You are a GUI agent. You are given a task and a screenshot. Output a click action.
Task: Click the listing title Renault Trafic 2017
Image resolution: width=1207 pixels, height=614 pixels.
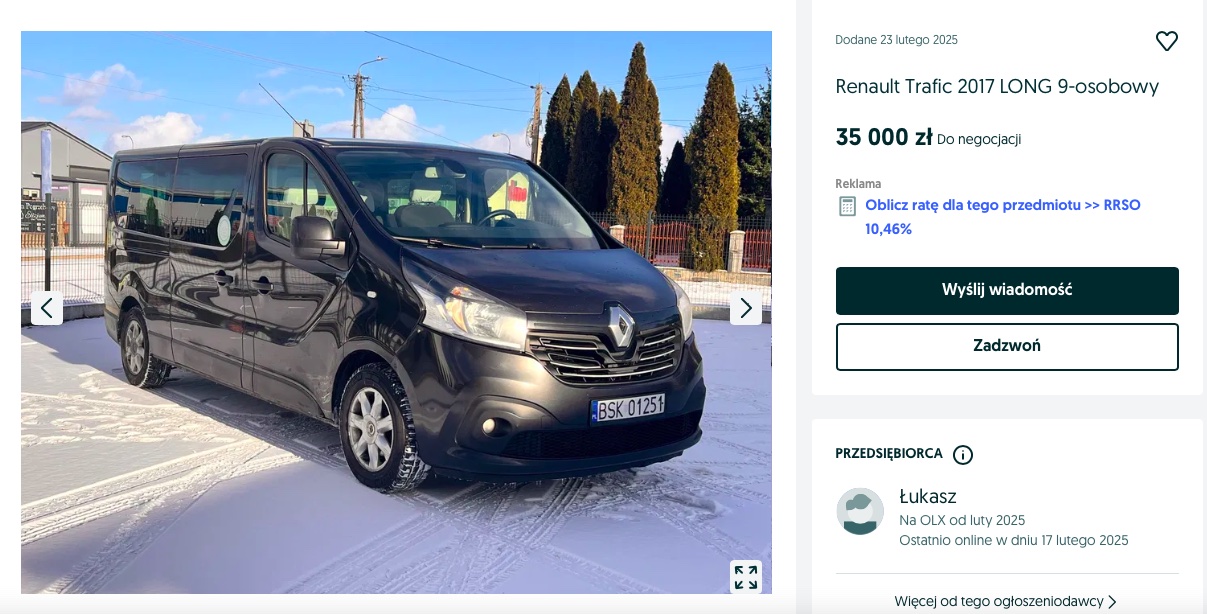(997, 86)
